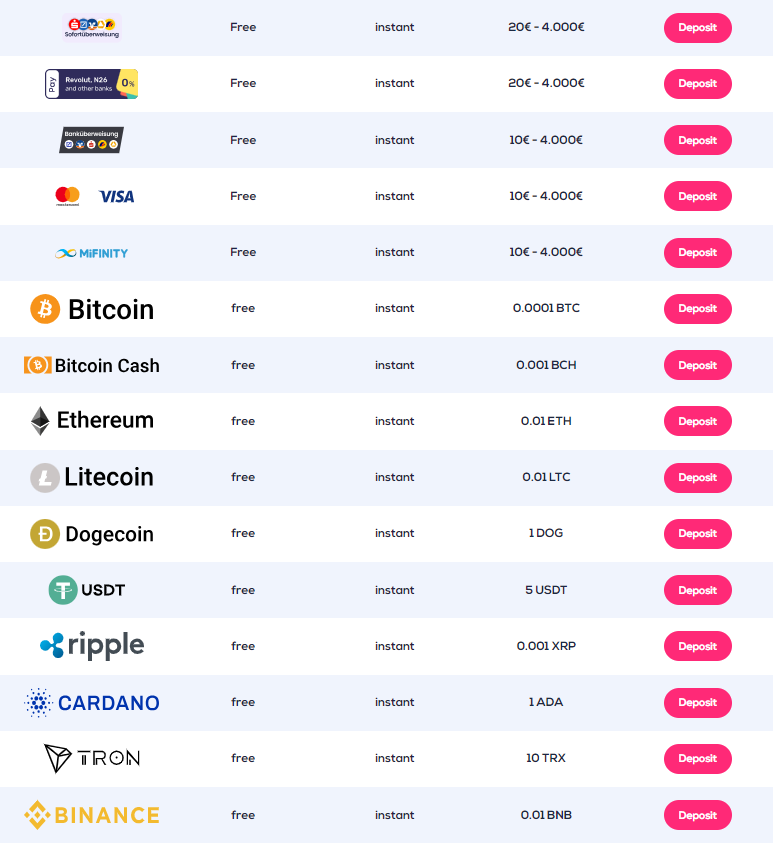
Task: Click the Binance logo
Action: click(x=92, y=815)
